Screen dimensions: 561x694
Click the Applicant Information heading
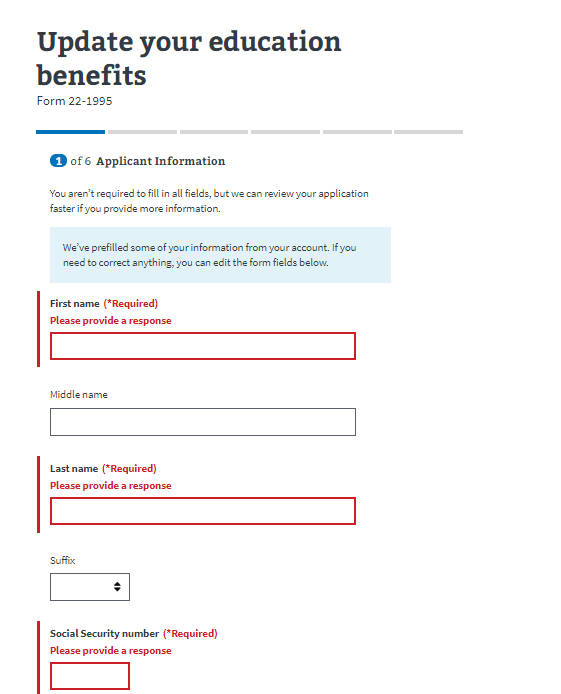point(161,161)
